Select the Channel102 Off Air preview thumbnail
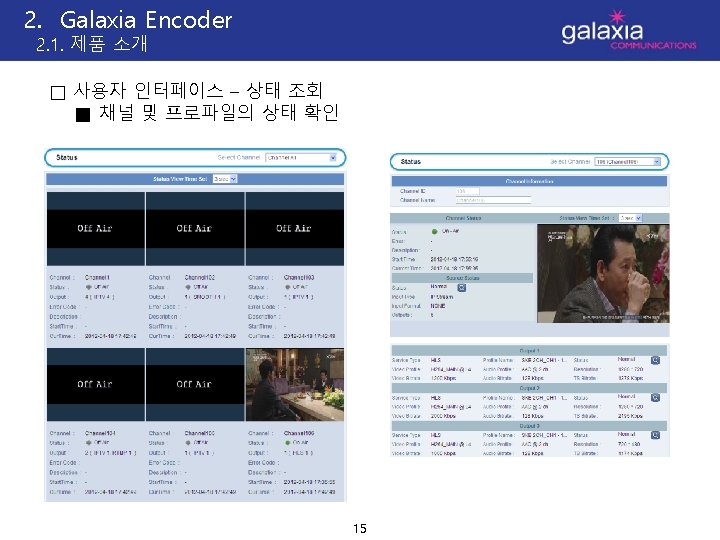 [195, 229]
